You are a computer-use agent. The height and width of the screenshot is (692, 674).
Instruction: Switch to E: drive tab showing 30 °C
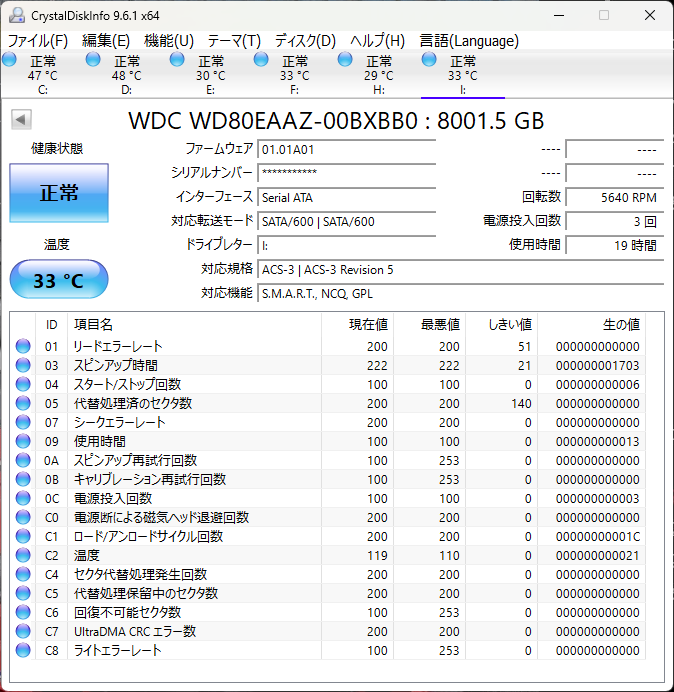pos(211,75)
